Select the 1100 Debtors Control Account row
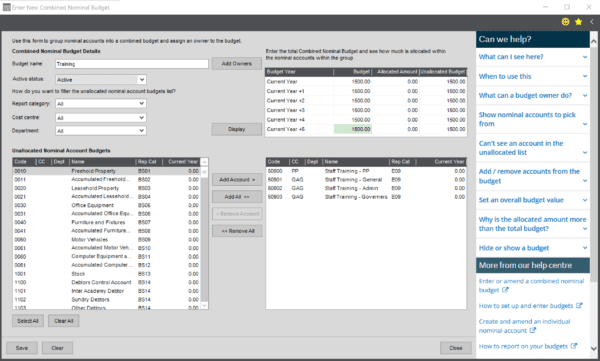 click(x=107, y=283)
